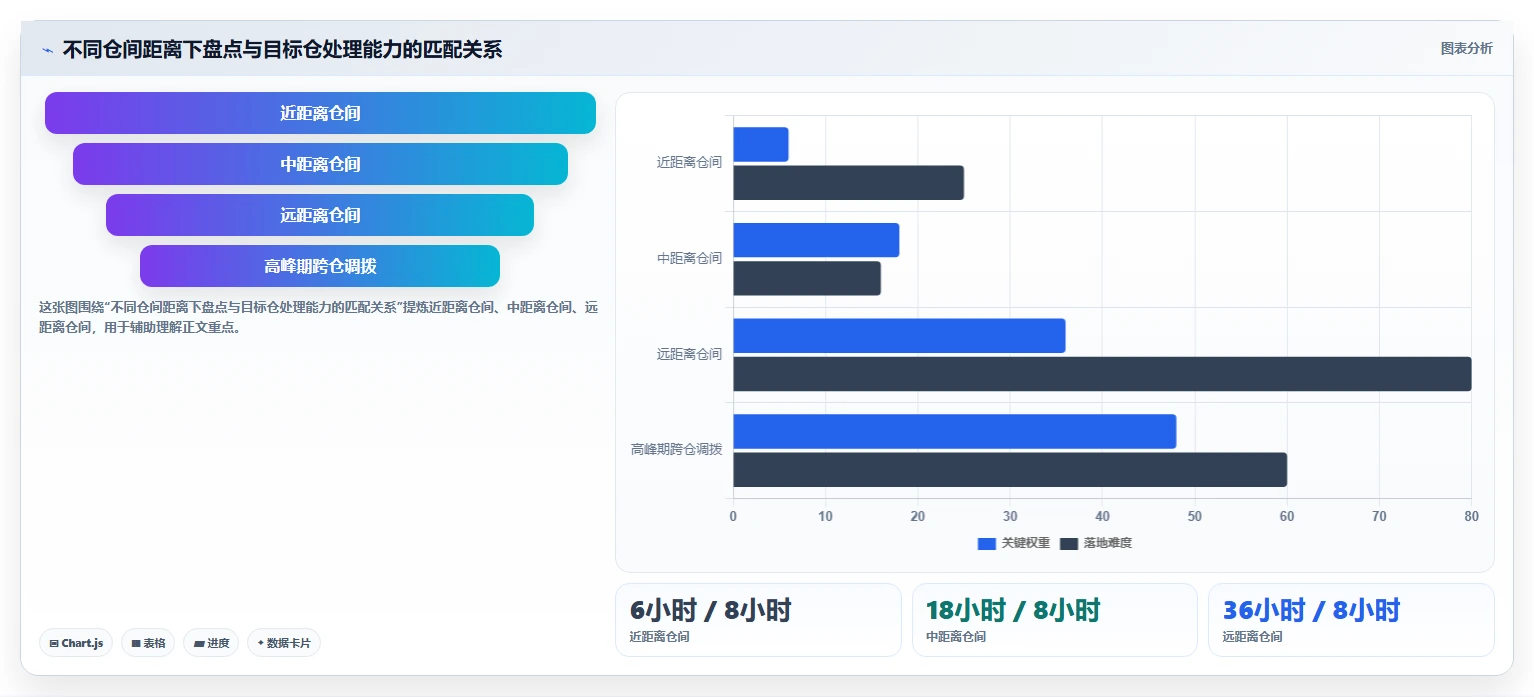Click the 落地难度 legend label text

1108,543
